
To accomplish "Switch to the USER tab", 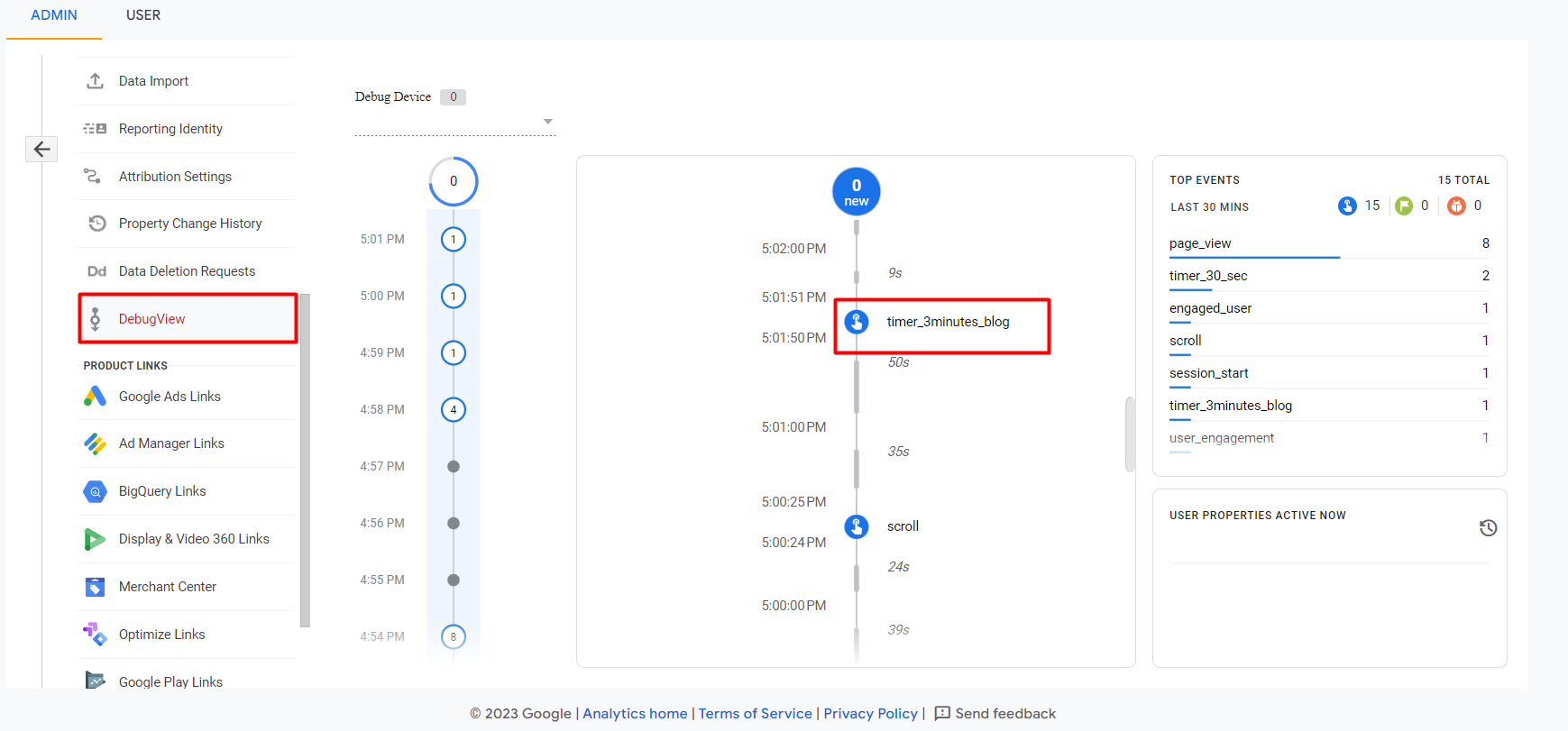I will click(143, 15).
